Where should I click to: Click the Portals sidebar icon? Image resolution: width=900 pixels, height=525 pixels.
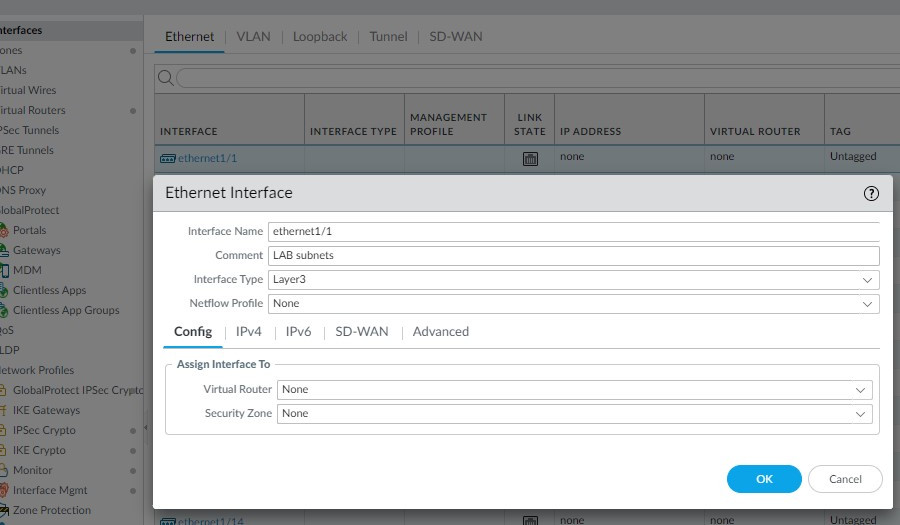pos(3,230)
